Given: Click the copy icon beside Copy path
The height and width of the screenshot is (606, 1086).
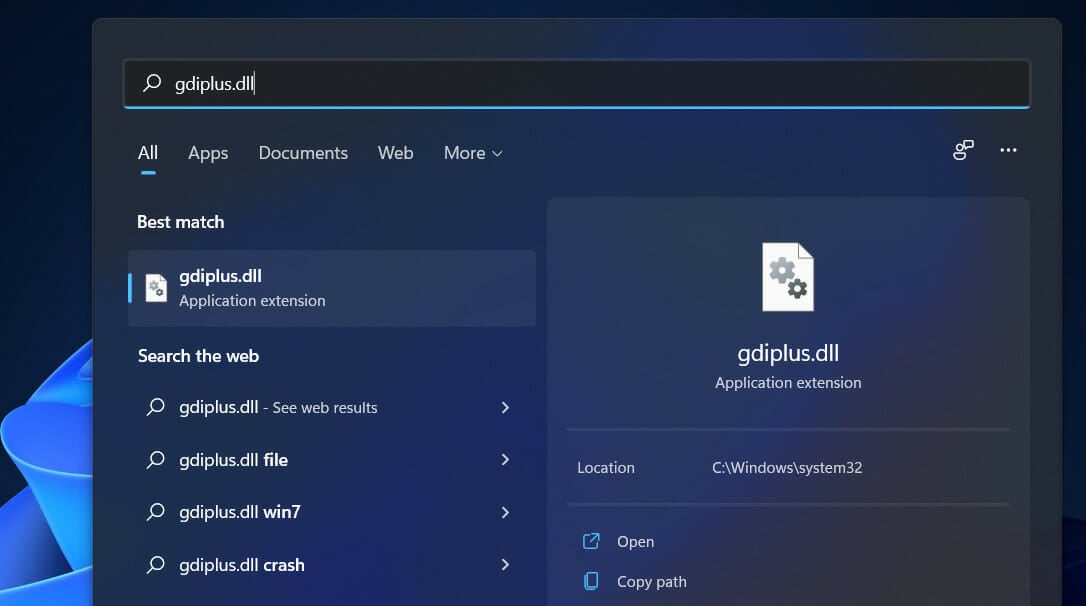Looking at the screenshot, I should point(592,581).
